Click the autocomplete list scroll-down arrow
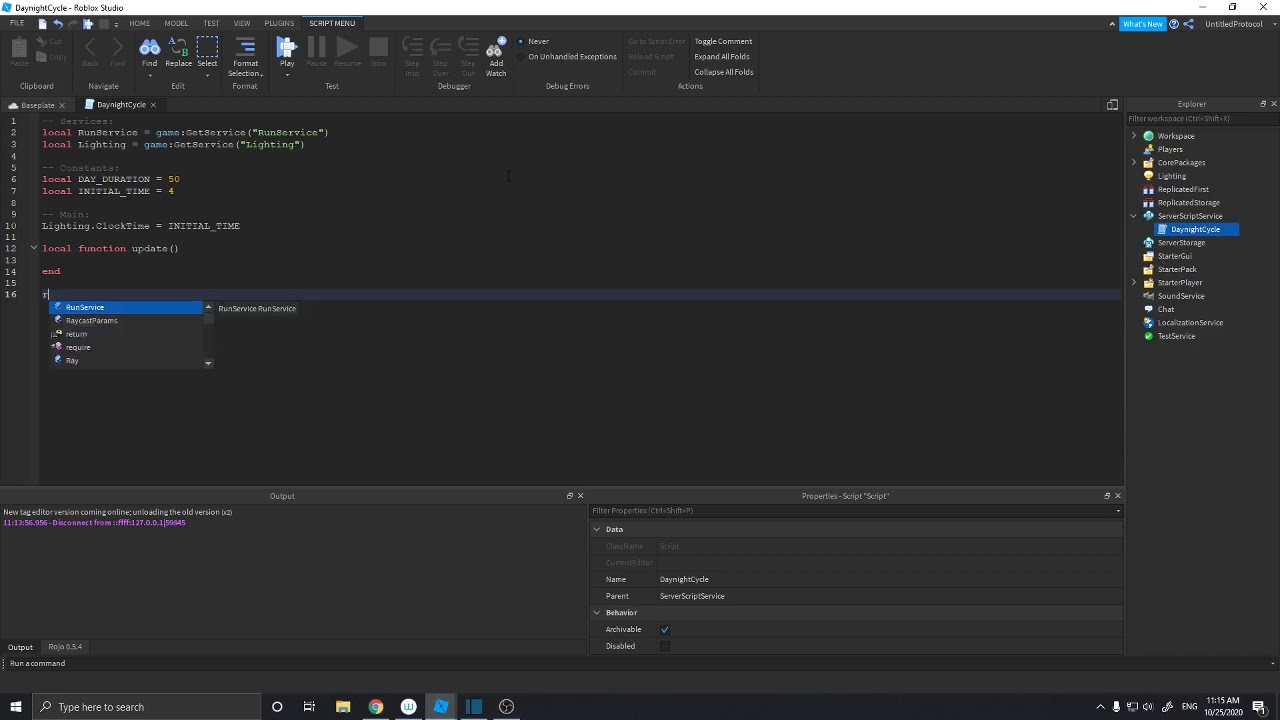 (x=208, y=363)
